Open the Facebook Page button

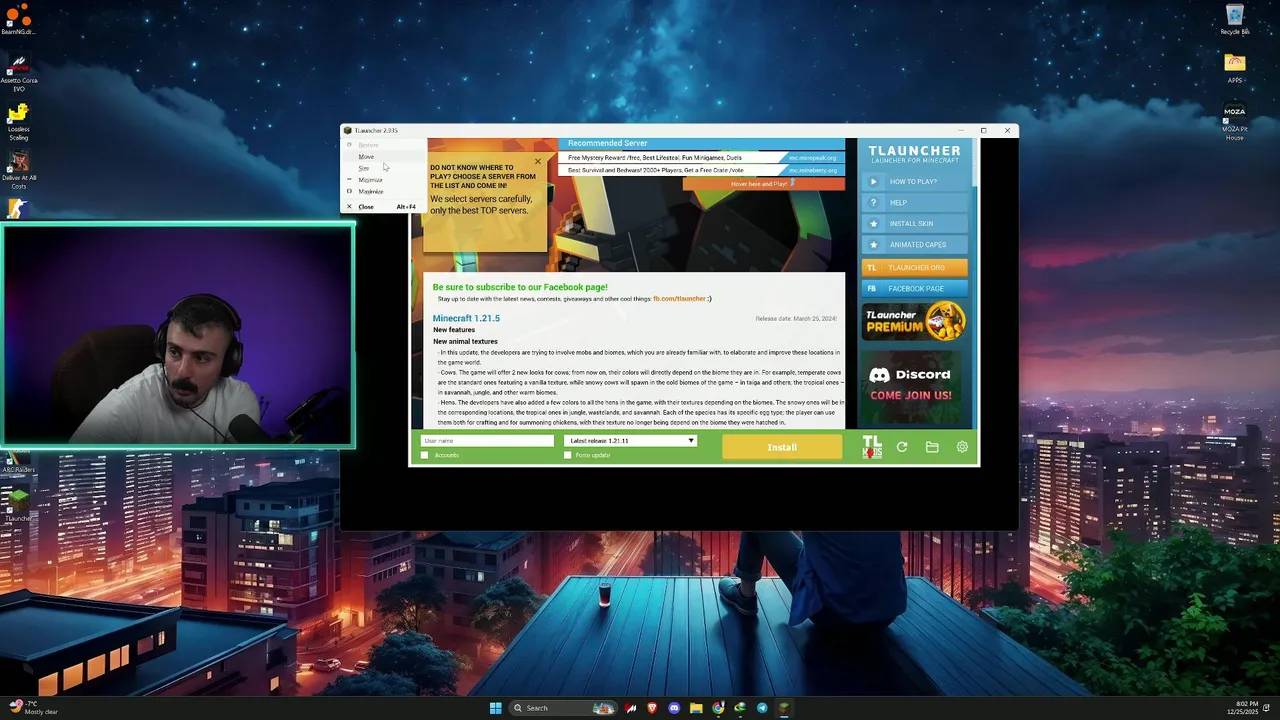click(x=914, y=289)
